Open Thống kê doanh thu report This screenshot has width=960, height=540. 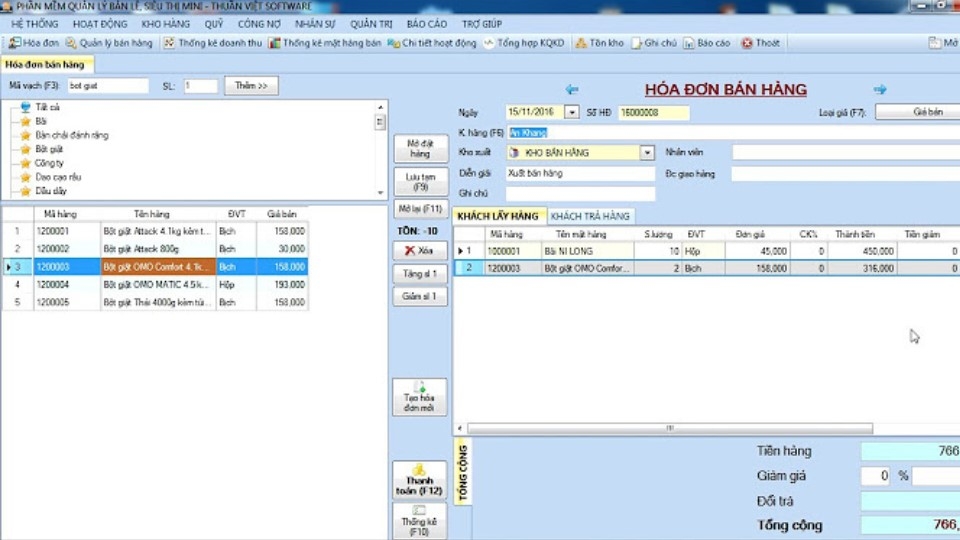coord(212,43)
